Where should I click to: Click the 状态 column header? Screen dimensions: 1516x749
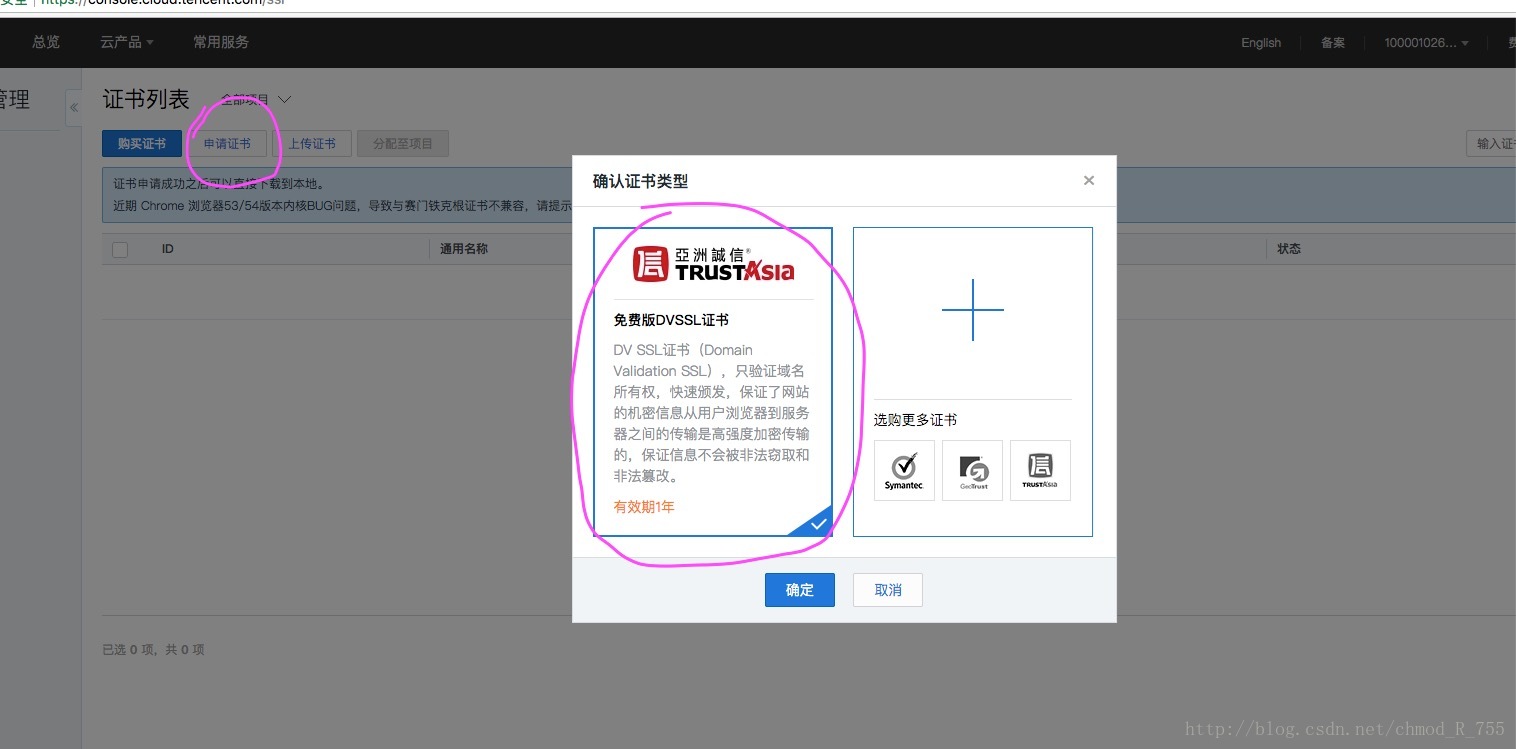click(x=1289, y=249)
